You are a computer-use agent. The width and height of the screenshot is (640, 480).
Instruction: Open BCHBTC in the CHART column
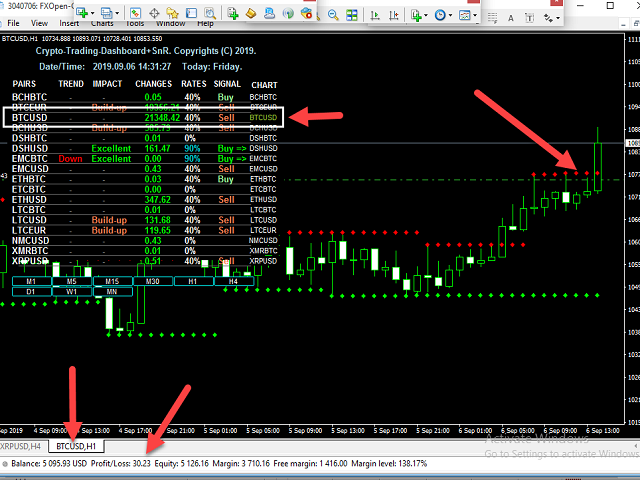tap(263, 97)
